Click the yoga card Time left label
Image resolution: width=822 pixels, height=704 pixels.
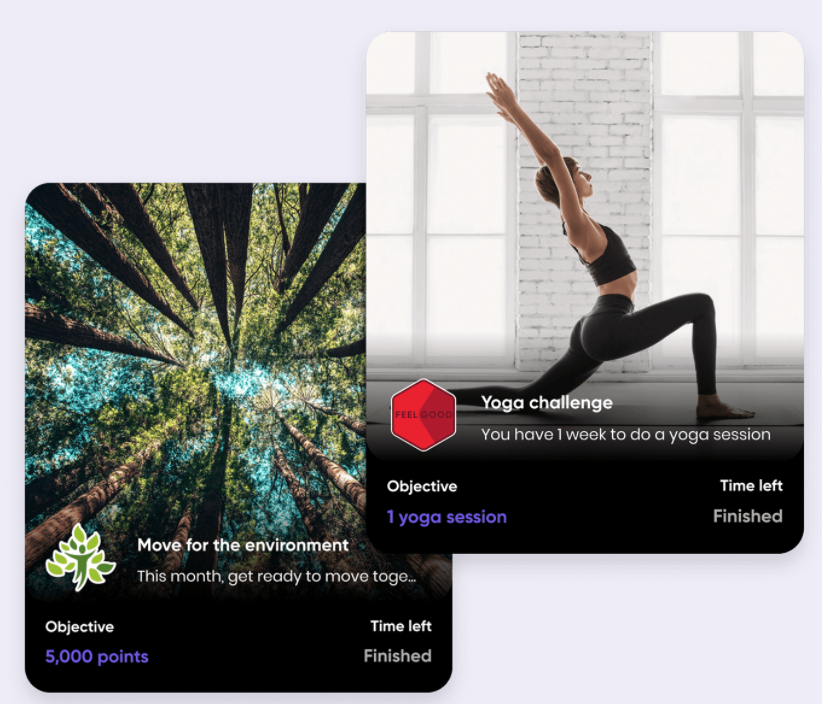click(751, 485)
